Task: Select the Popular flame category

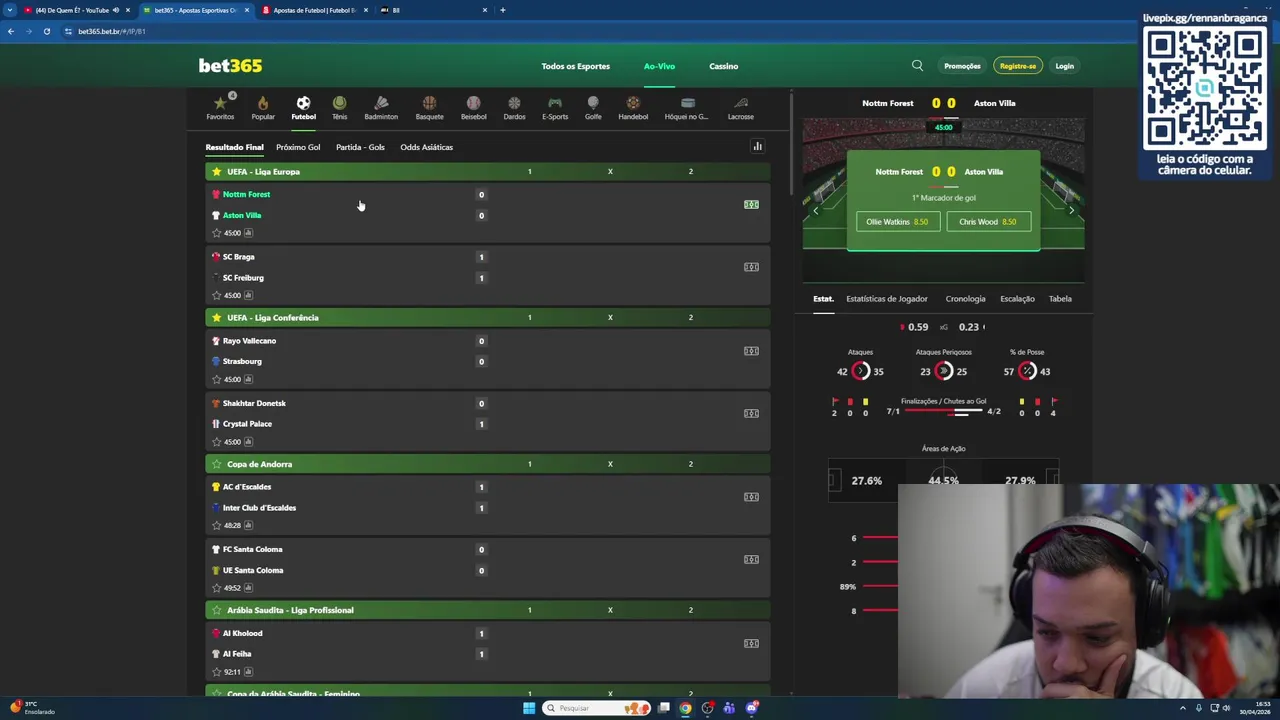Action: pos(263,108)
